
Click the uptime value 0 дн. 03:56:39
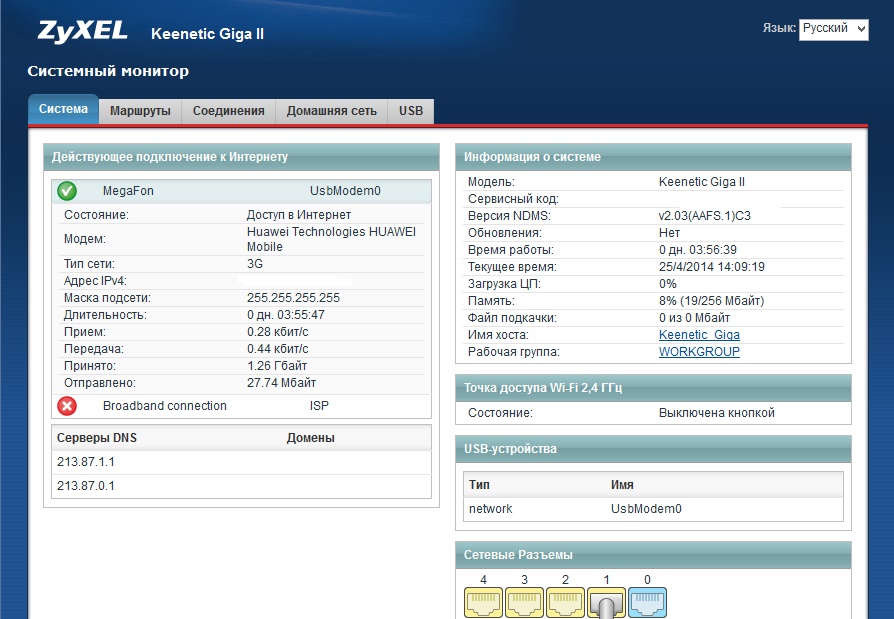[x=698, y=250]
